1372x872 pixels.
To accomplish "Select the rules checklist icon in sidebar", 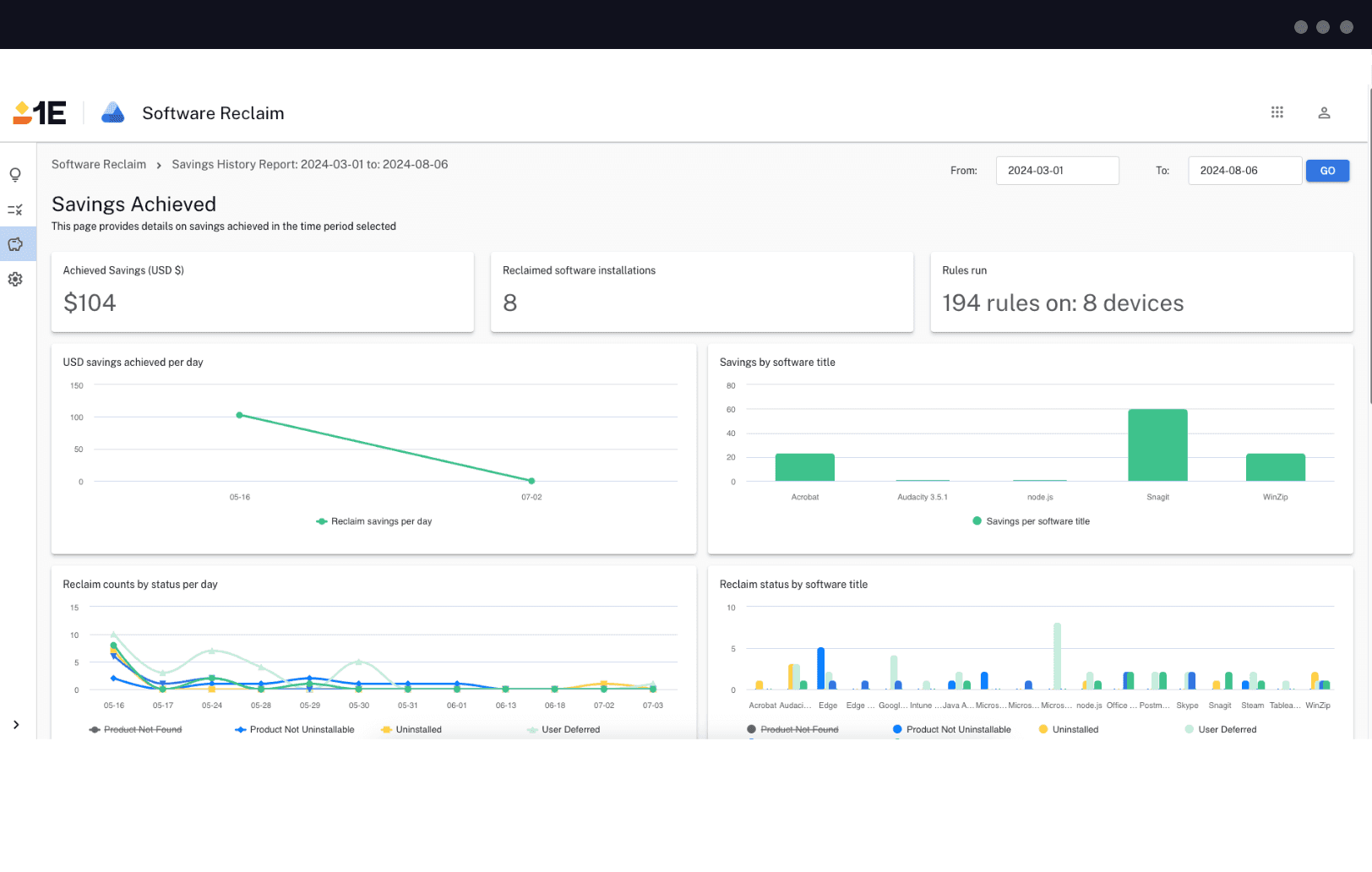I will tap(15, 209).
